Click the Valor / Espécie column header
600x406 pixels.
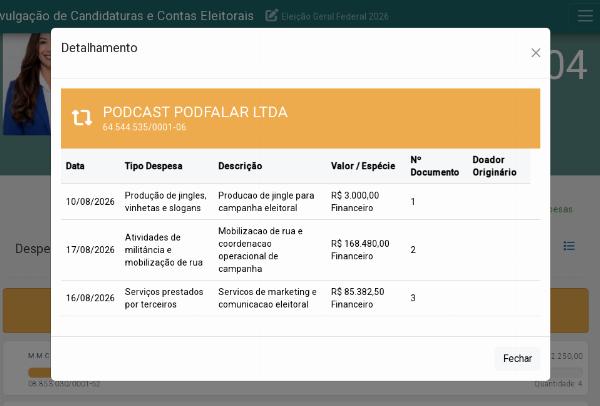[x=363, y=166]
